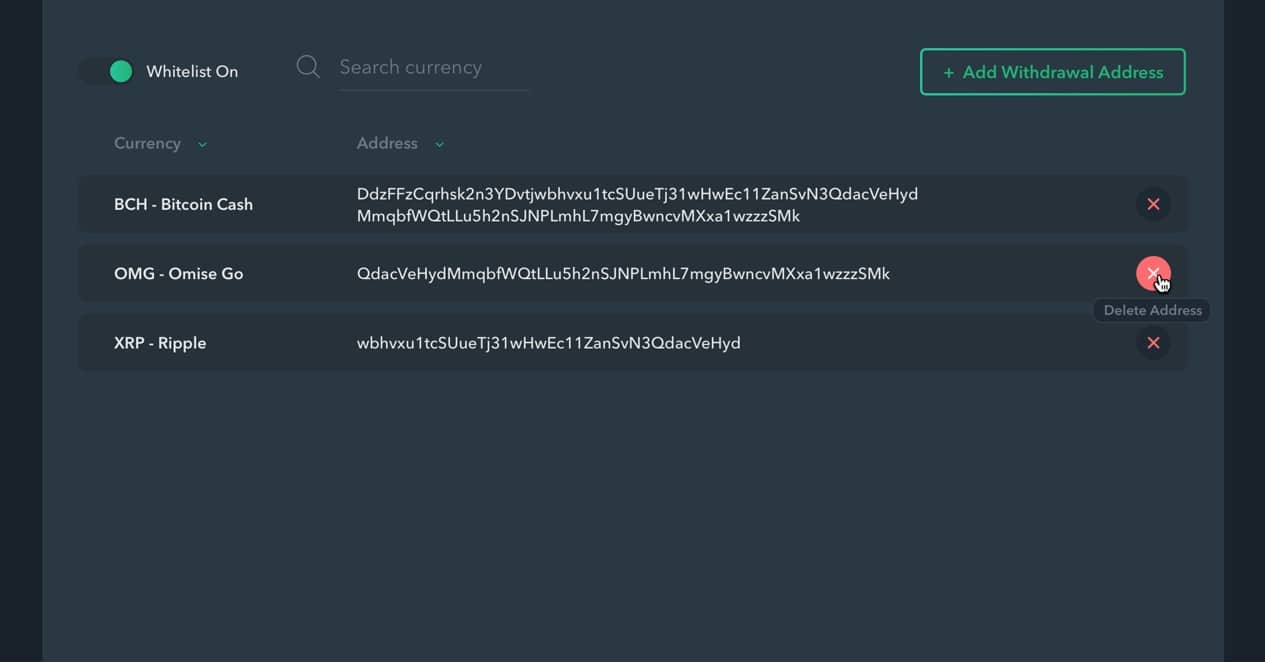Open the chevron next to Address
Image resolution: width=1265 pixels, height=663 pixels.
(x=439, y=144)
